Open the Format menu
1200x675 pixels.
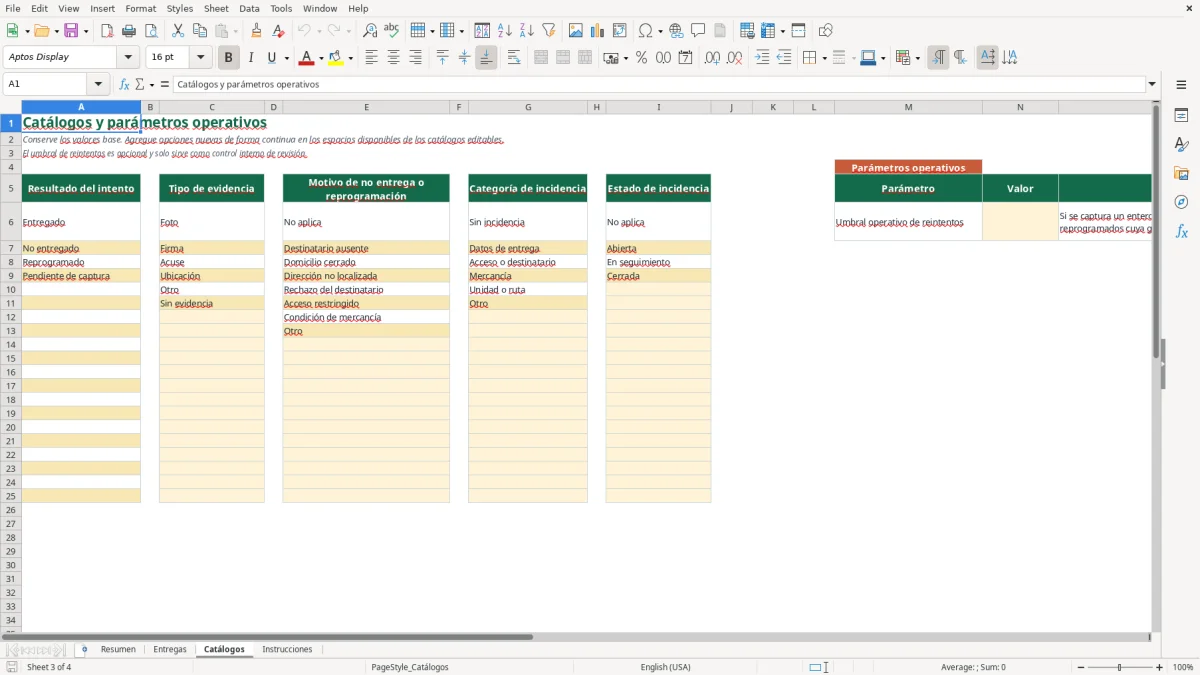click(x=140, y=8)
